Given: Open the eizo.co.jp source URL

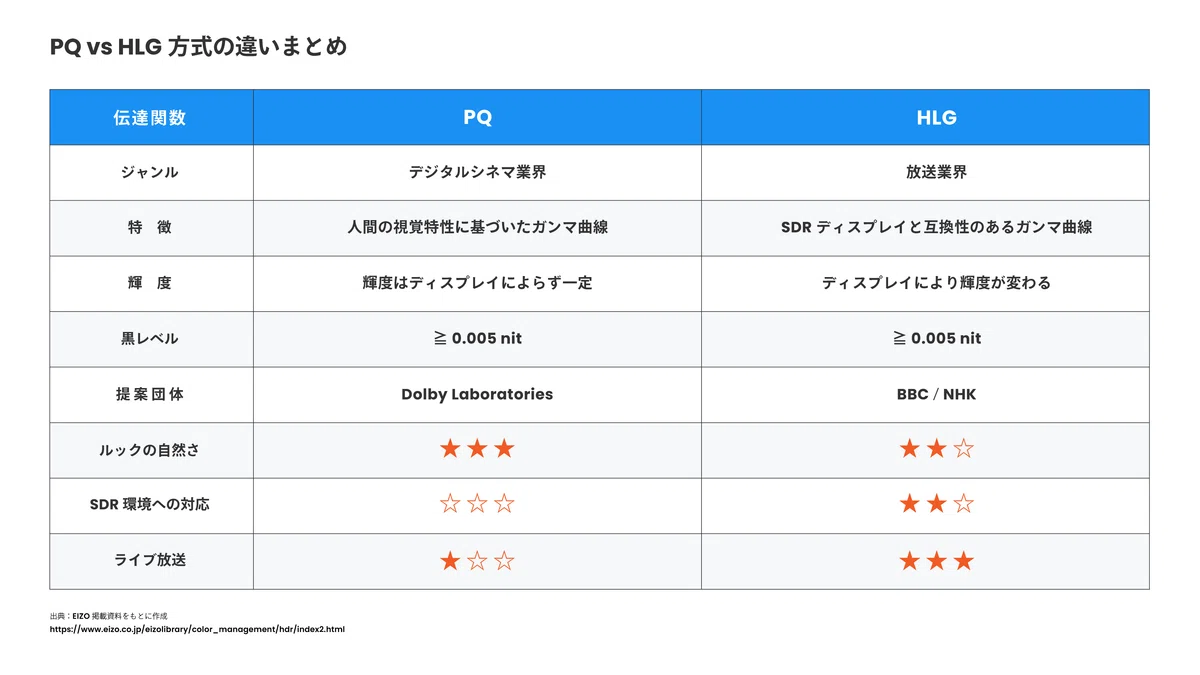Looking at the screenshot, I should click(x=197, y=630).
